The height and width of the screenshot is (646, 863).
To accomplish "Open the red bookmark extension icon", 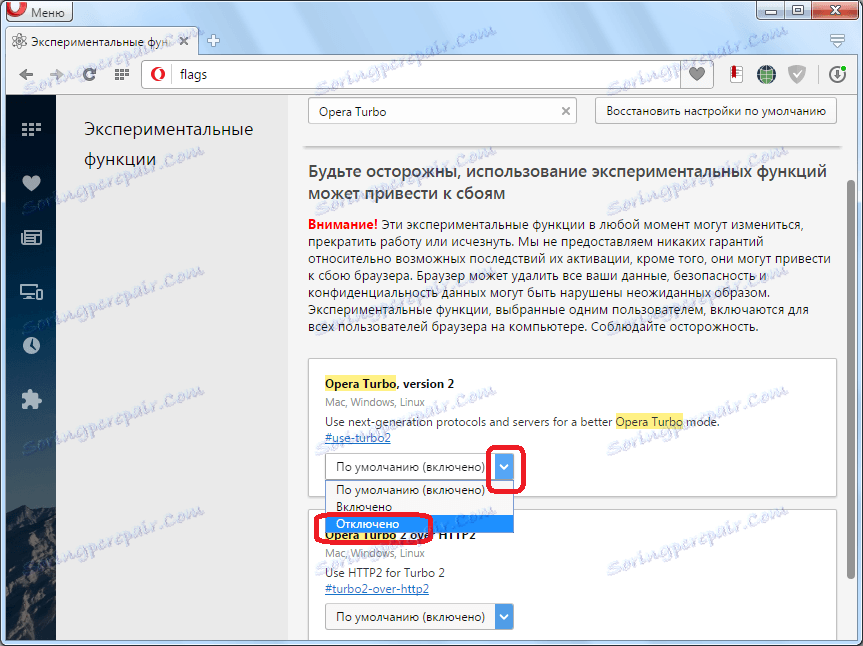I will (736, 74).
